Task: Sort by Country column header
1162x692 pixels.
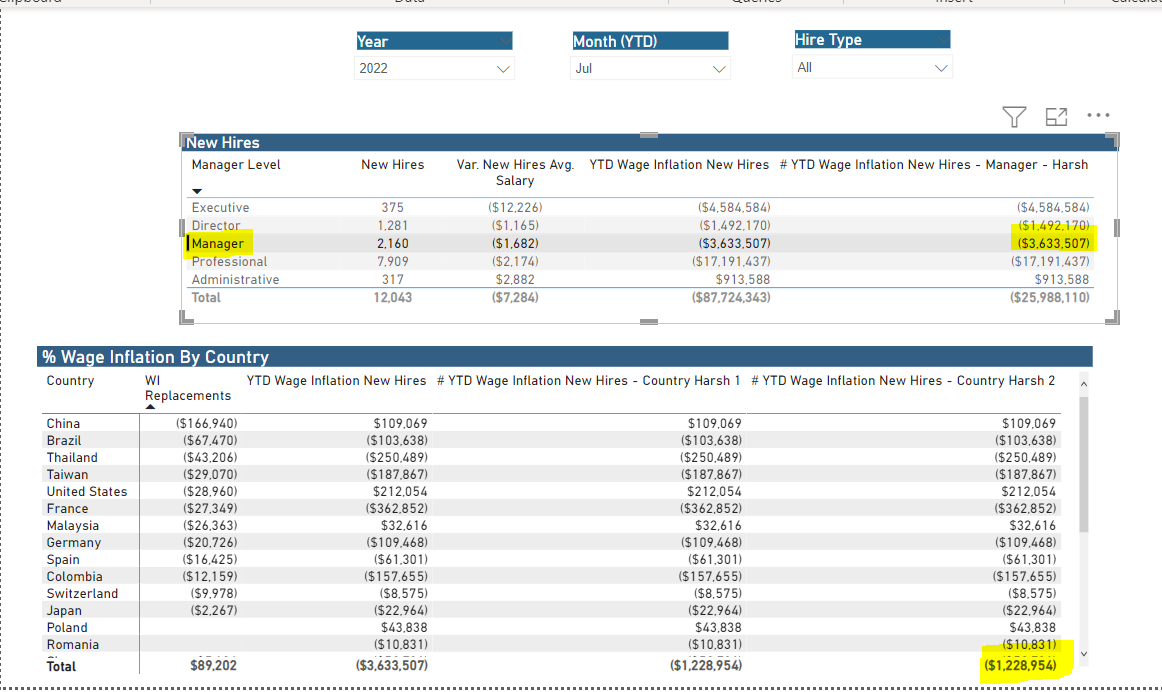Action: [x=70, y=381]
